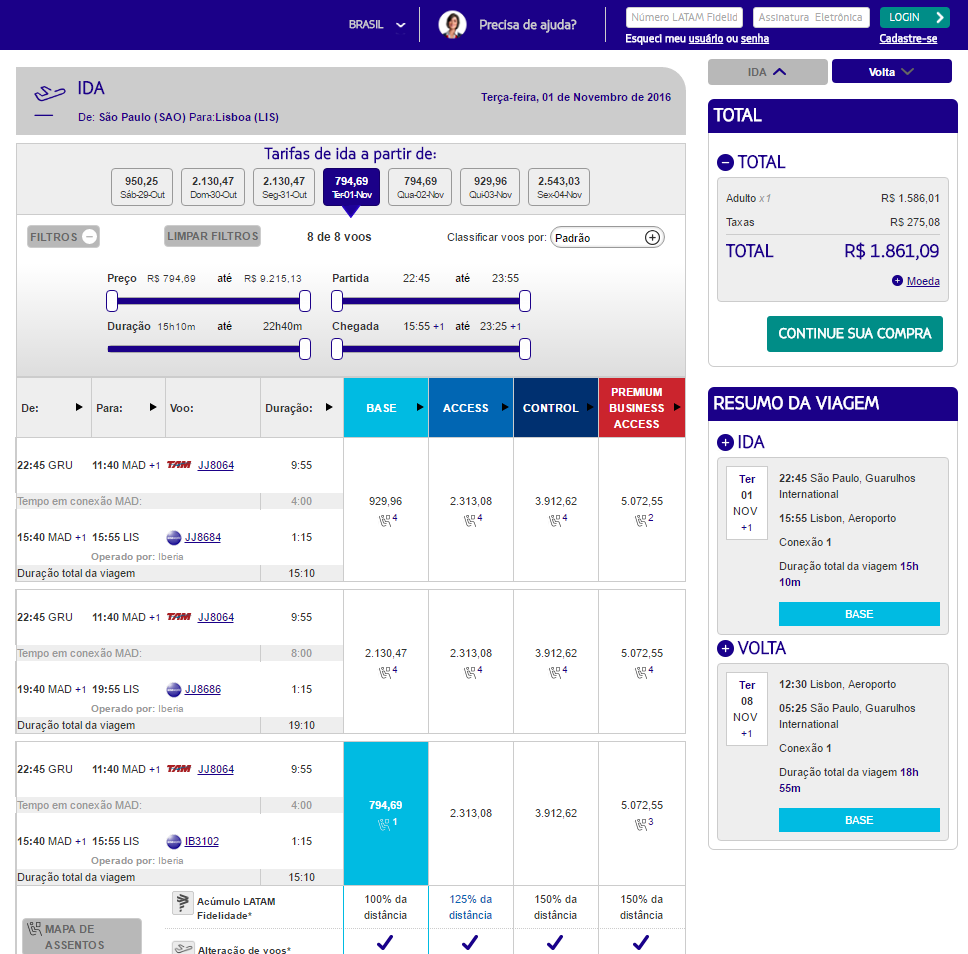
Task: Expand the IDA trip summary plus icon
Action: coord(725,443)
